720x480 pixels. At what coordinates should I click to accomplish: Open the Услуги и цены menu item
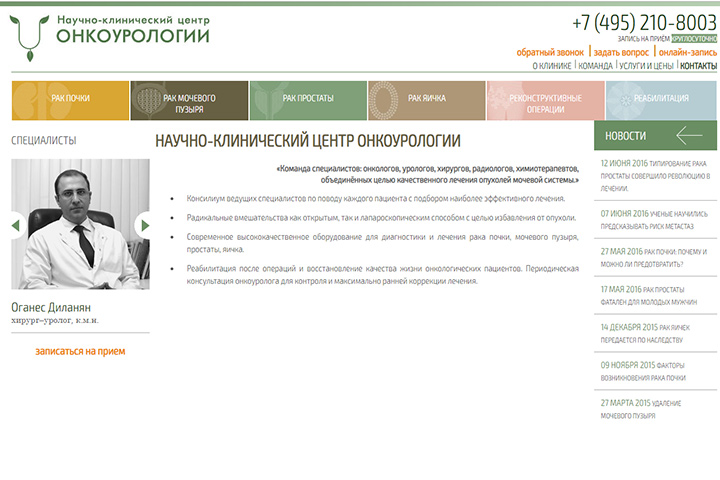[647, 66]
